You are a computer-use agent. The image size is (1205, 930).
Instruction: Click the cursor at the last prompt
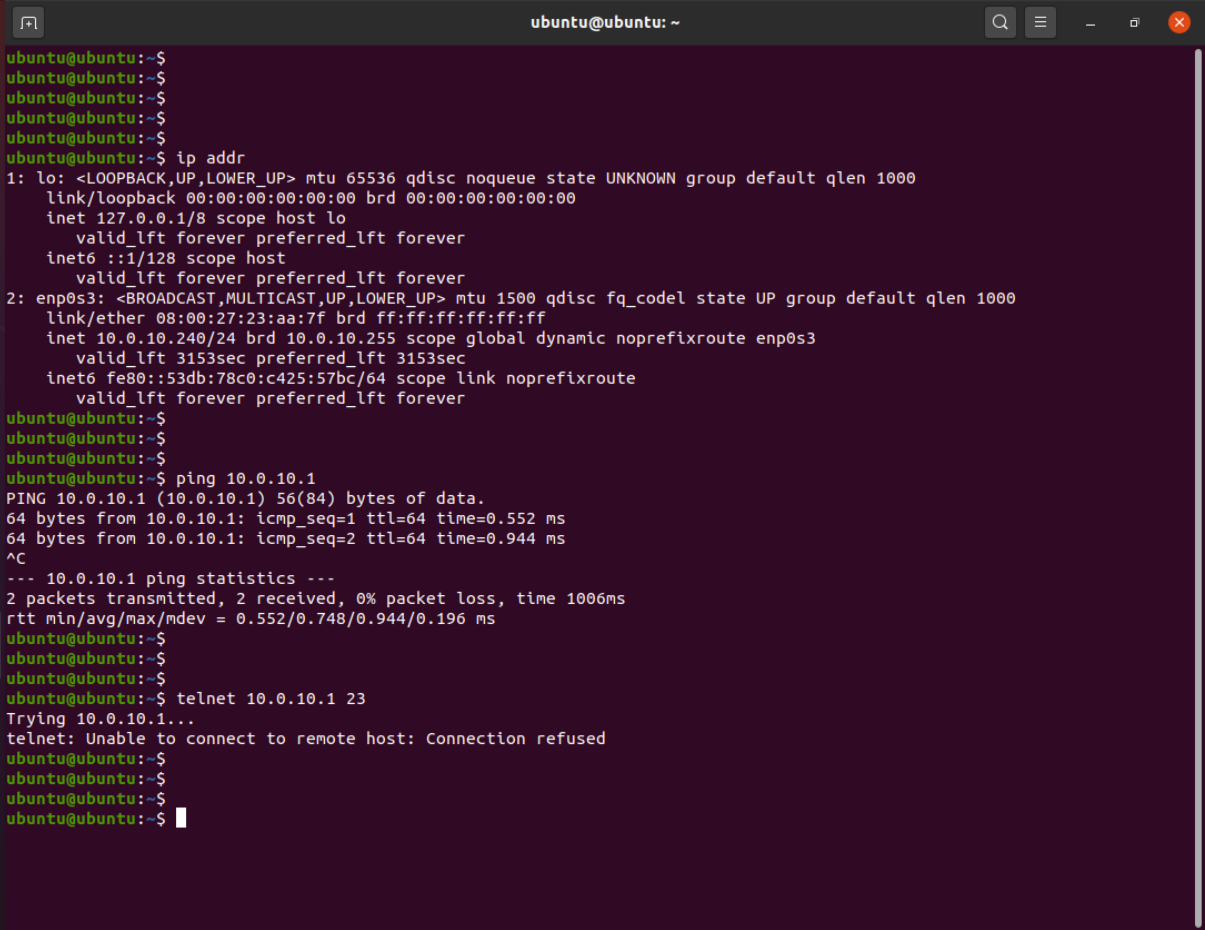click(x=181, y=818)
